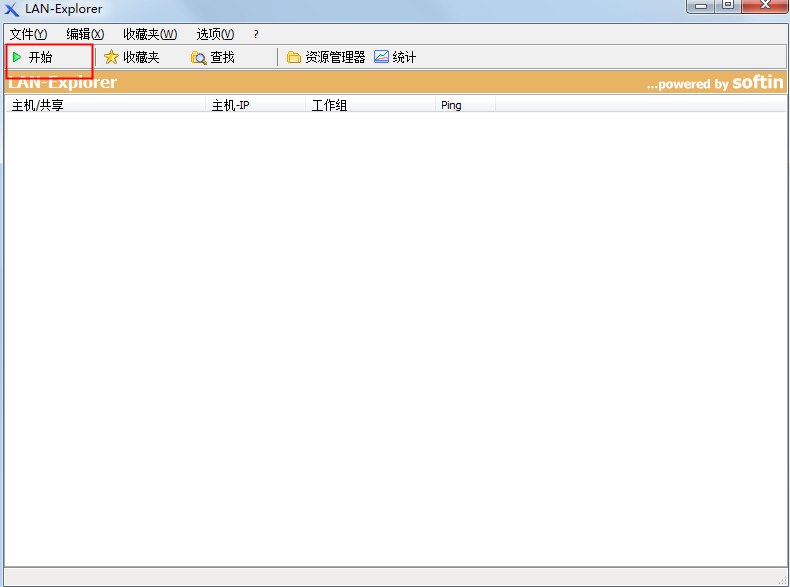Sort by 主机-IP column header

tap(255, 105)
